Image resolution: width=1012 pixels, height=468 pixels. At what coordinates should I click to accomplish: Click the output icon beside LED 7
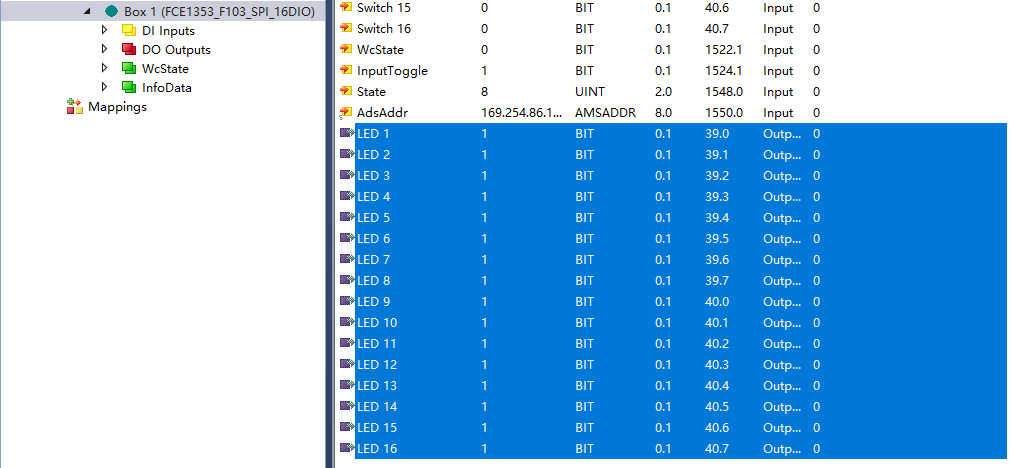347,259
